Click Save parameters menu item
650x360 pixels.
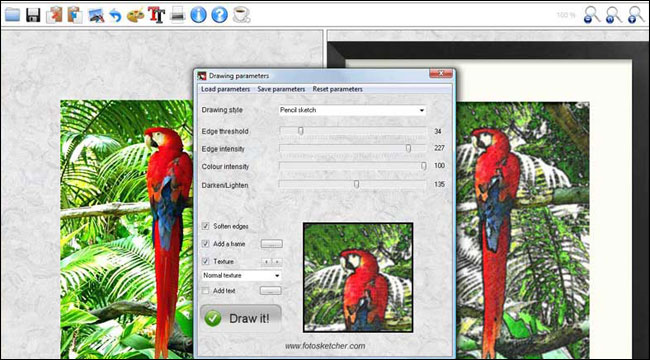(x=281, y=89)
